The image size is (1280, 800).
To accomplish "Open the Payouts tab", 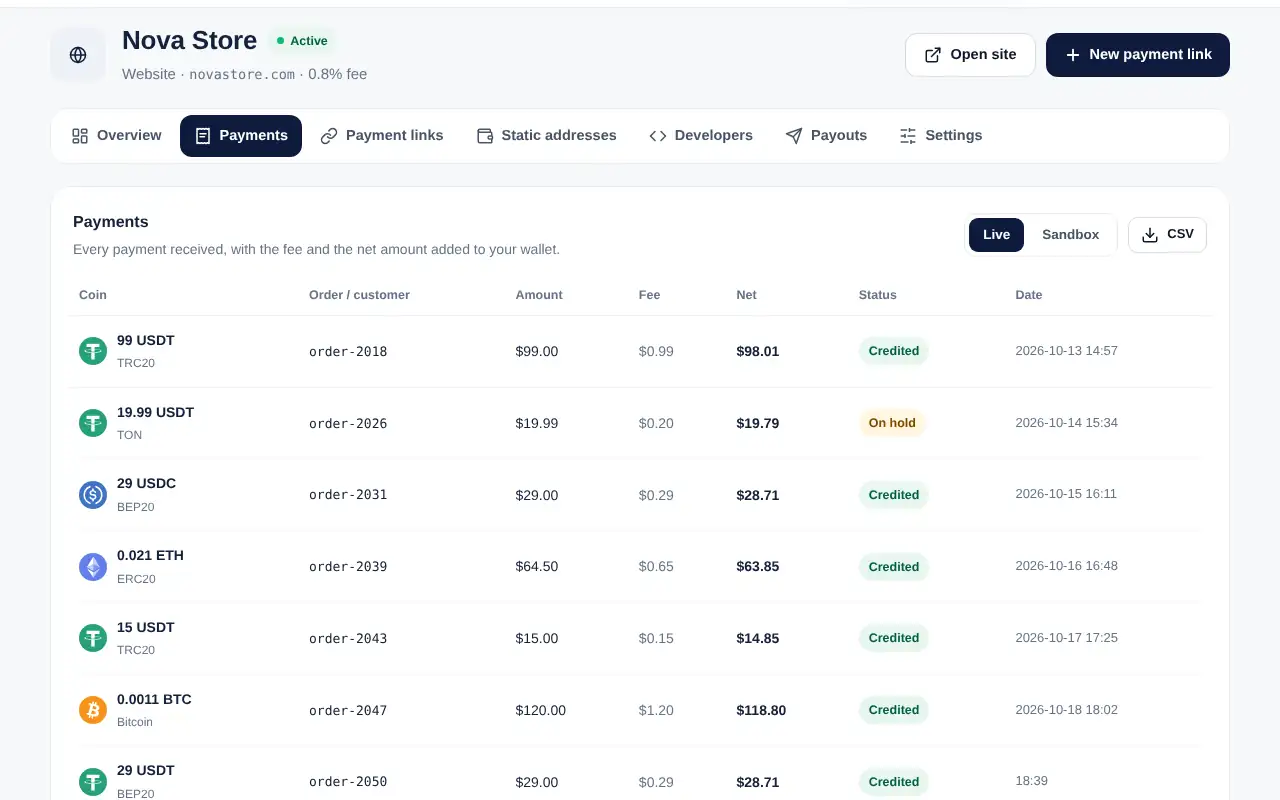I will click(x=826, y=136).
